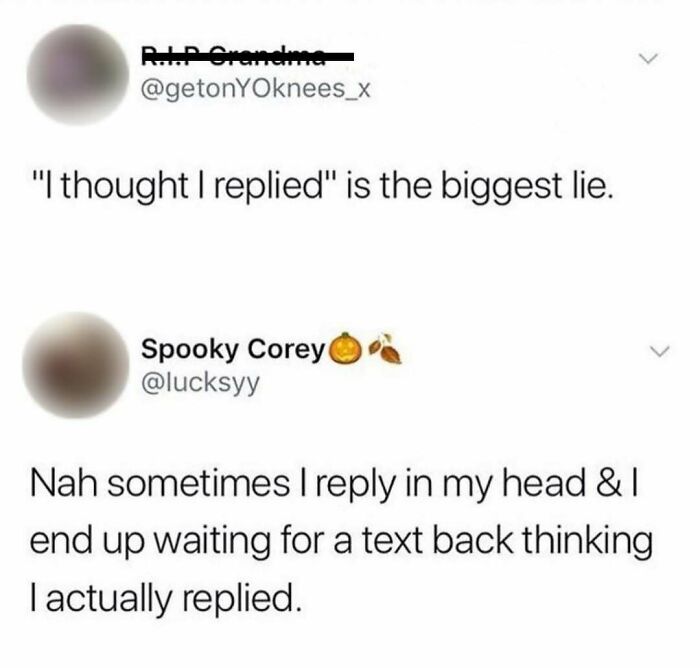Open the @lucksyy handle link
700x668 pixels.
point(200,382)
